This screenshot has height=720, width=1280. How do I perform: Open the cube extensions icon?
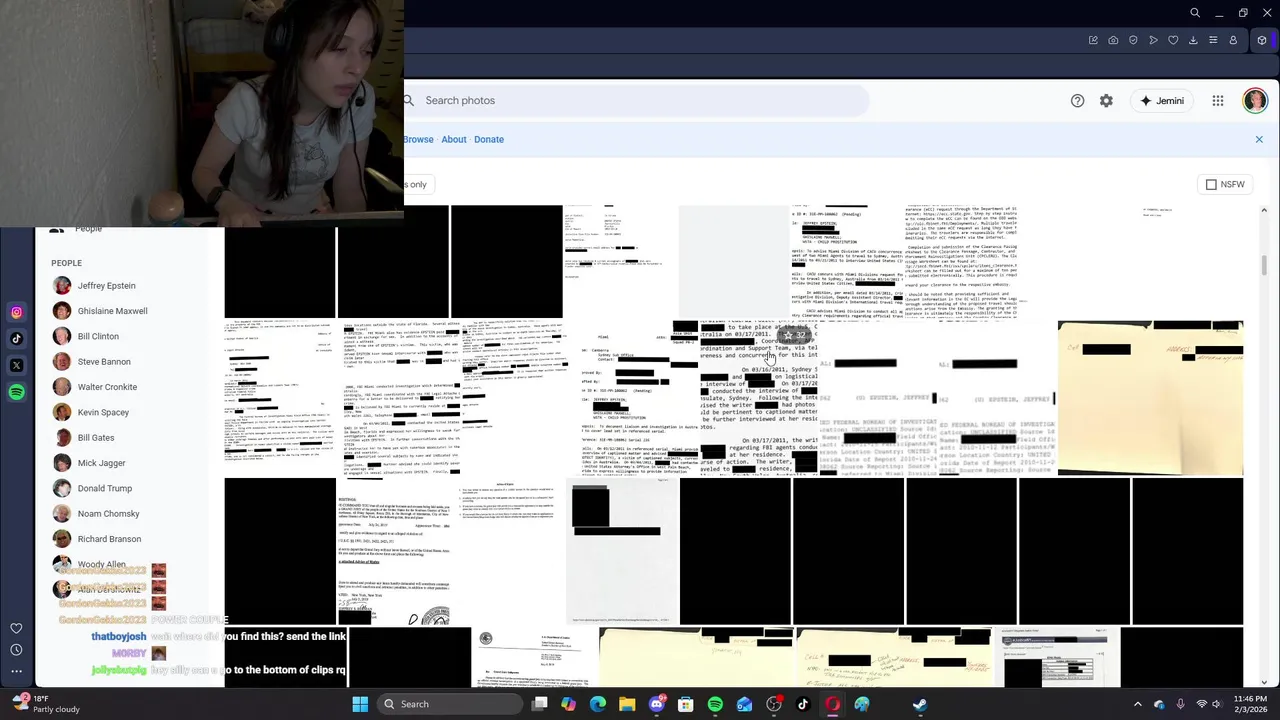(1262, 40)
